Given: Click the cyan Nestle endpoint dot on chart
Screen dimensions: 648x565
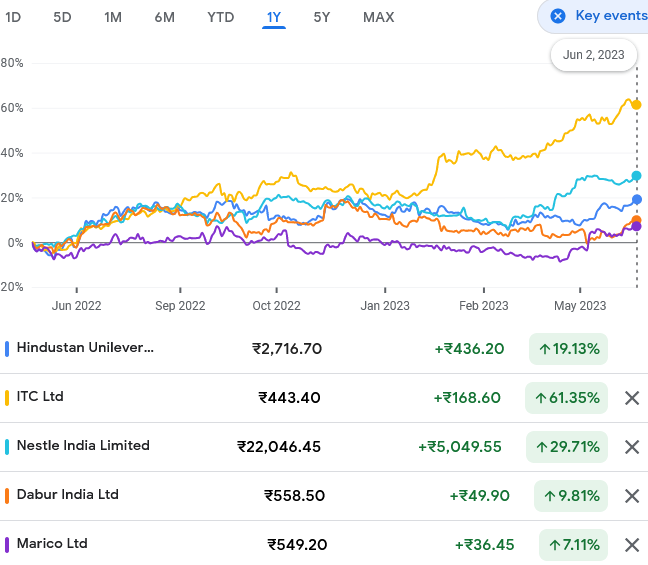Looking at the screenshot, I should pyautogui.click(x=636, y=176).
